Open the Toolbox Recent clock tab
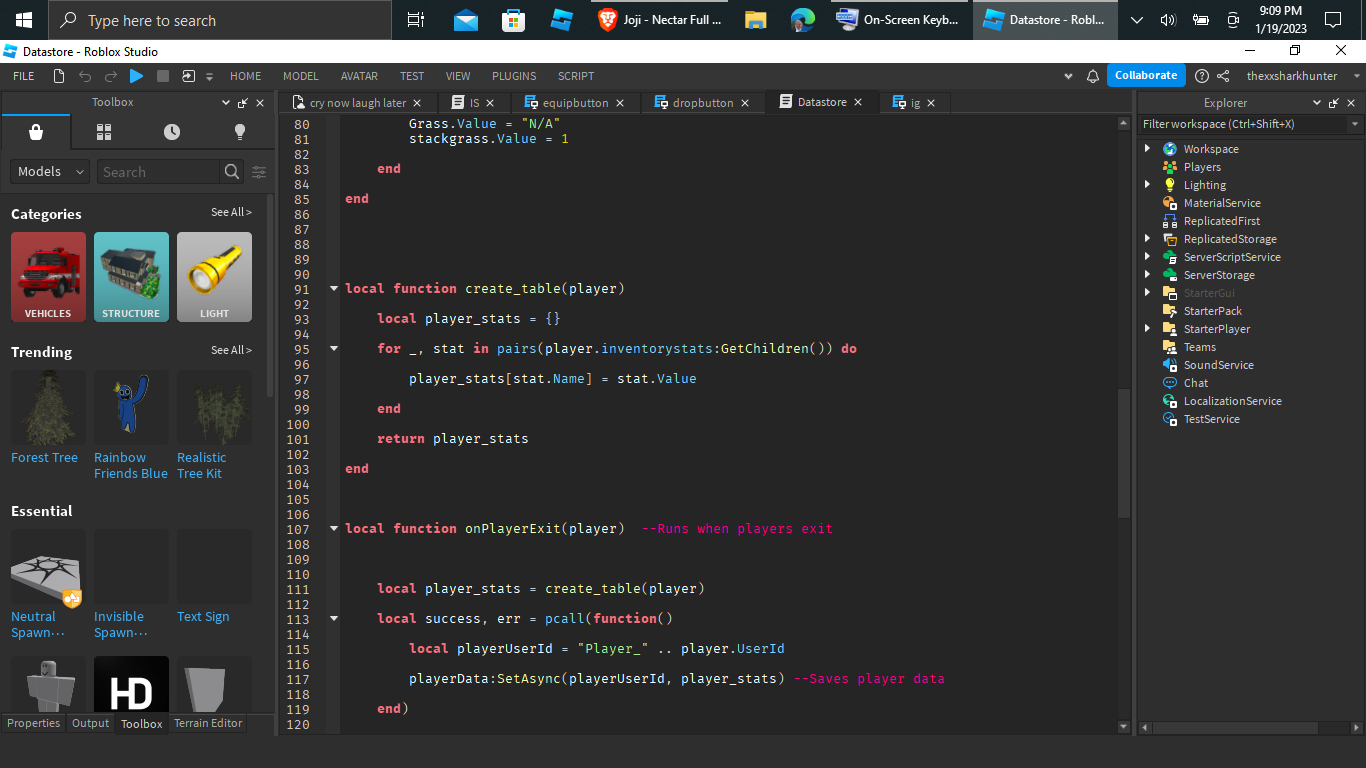The height and width of the screenshot is (768, 1366). click(x=172, y=132)
